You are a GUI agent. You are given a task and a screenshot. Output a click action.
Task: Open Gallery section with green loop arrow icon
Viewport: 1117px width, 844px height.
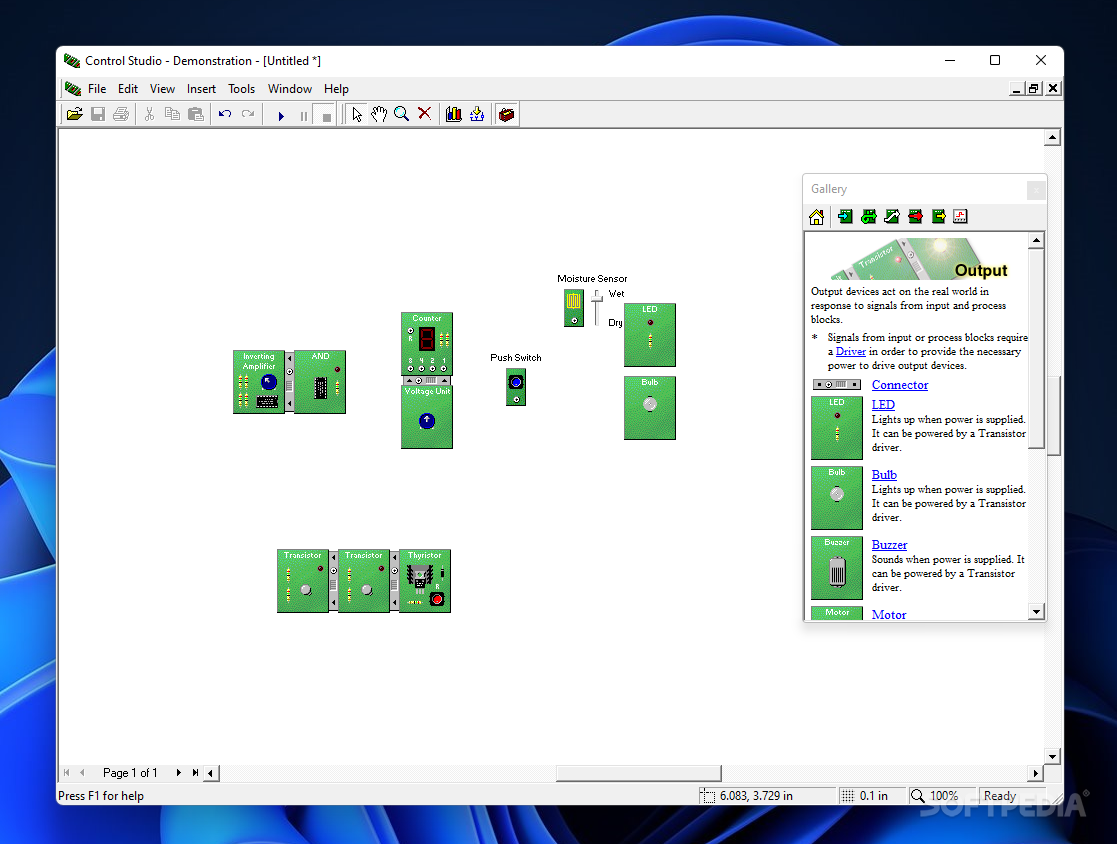tap(868, 217)
